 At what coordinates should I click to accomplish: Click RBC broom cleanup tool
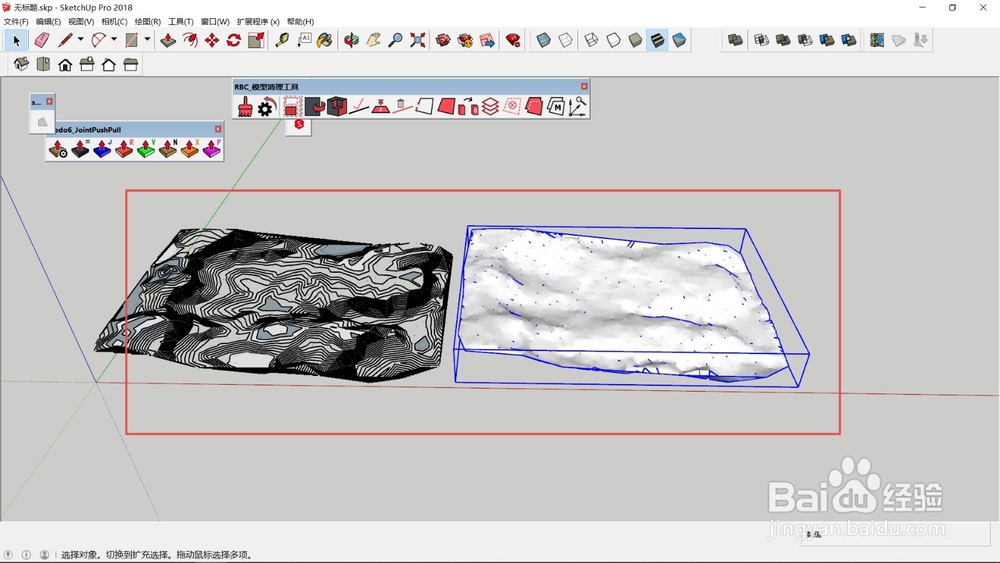(x=245, y=106)
